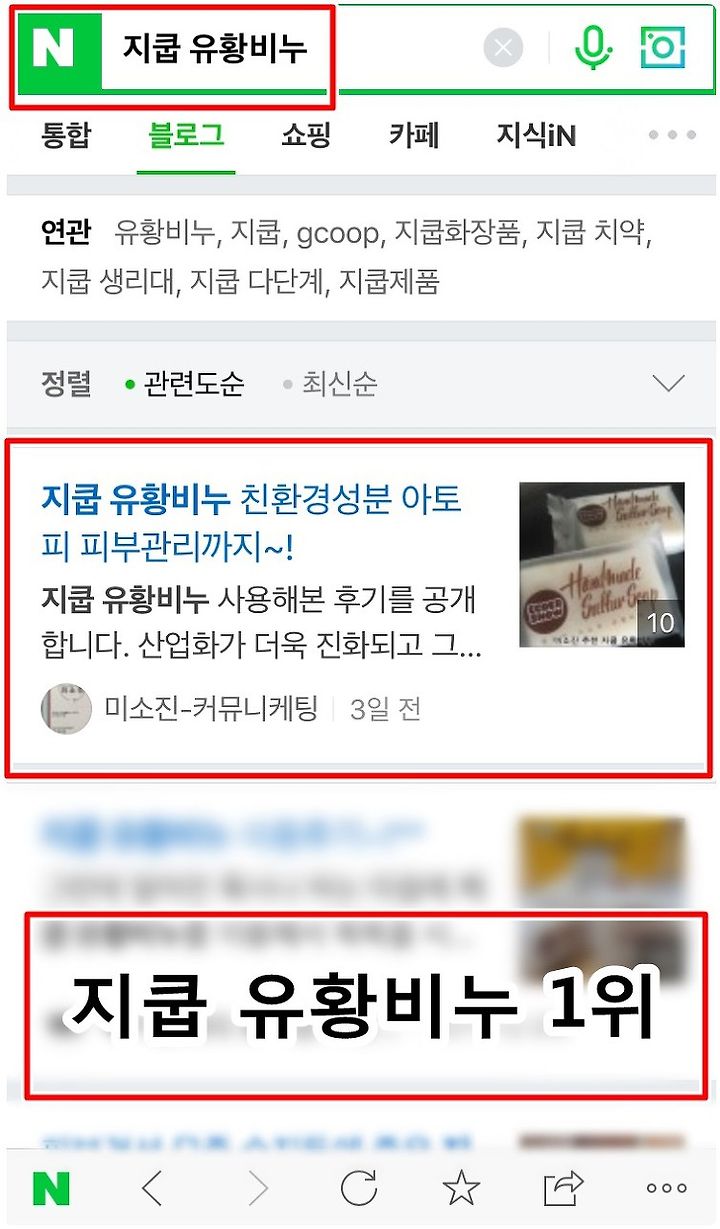Open the 지쿱 유황비누 친환경성분 blog post title

point(252,522)
